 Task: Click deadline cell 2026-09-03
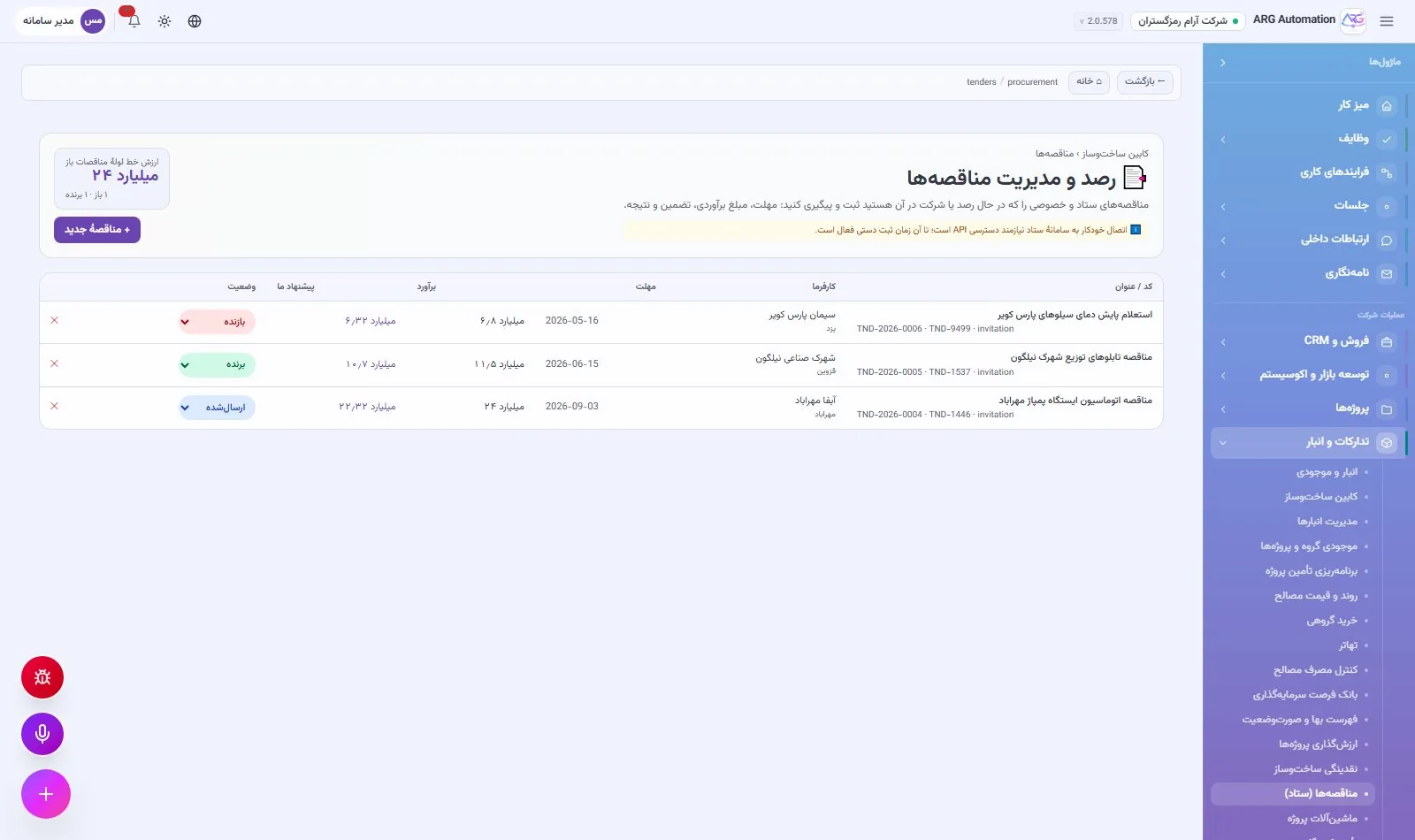tap(571, 407)
